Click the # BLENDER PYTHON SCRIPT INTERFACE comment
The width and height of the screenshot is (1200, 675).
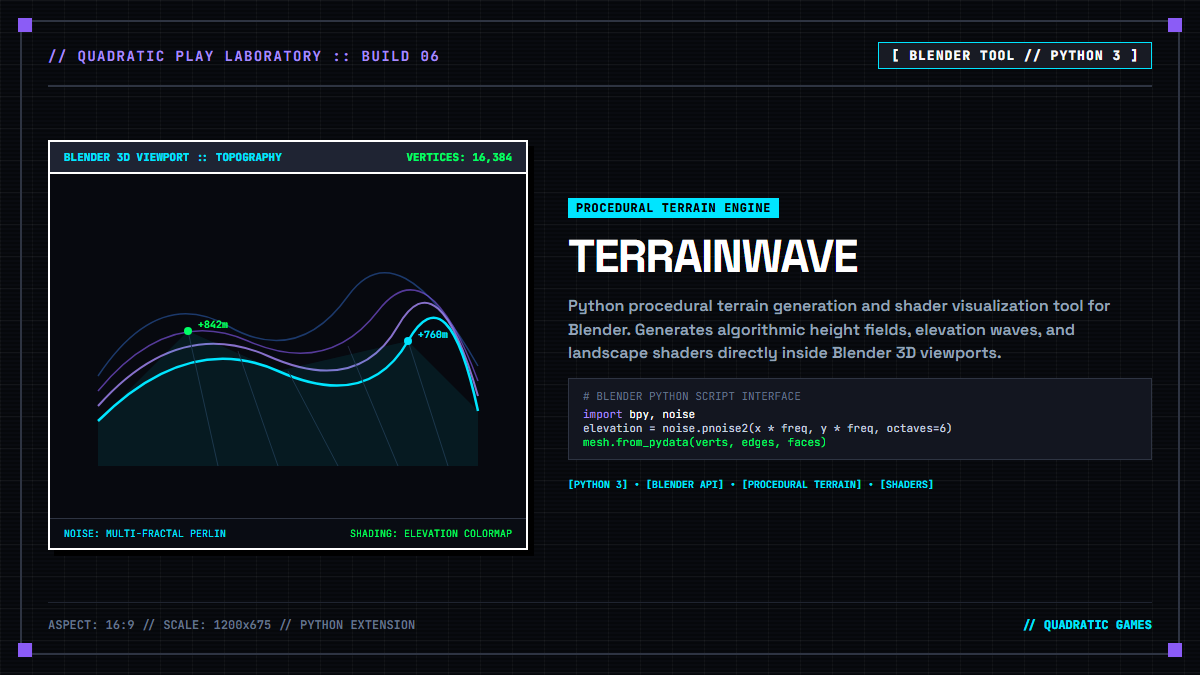692,397
